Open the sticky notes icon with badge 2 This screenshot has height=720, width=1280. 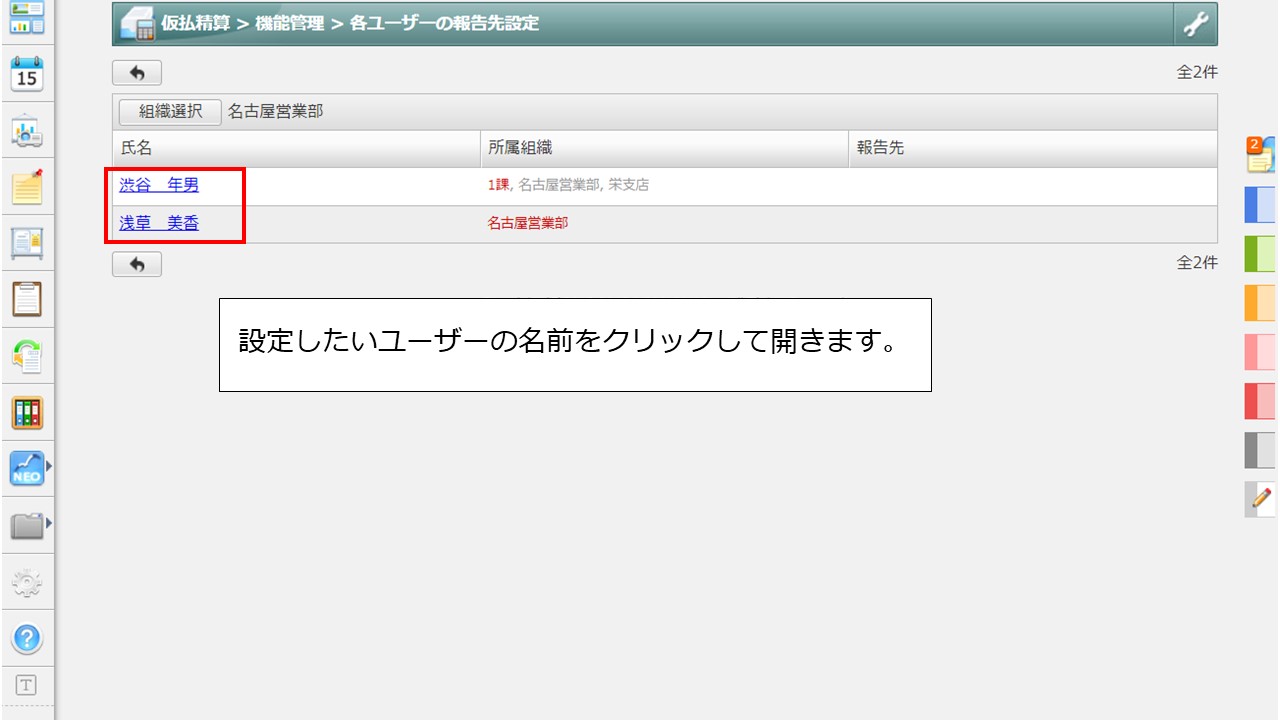[1260, 154]
